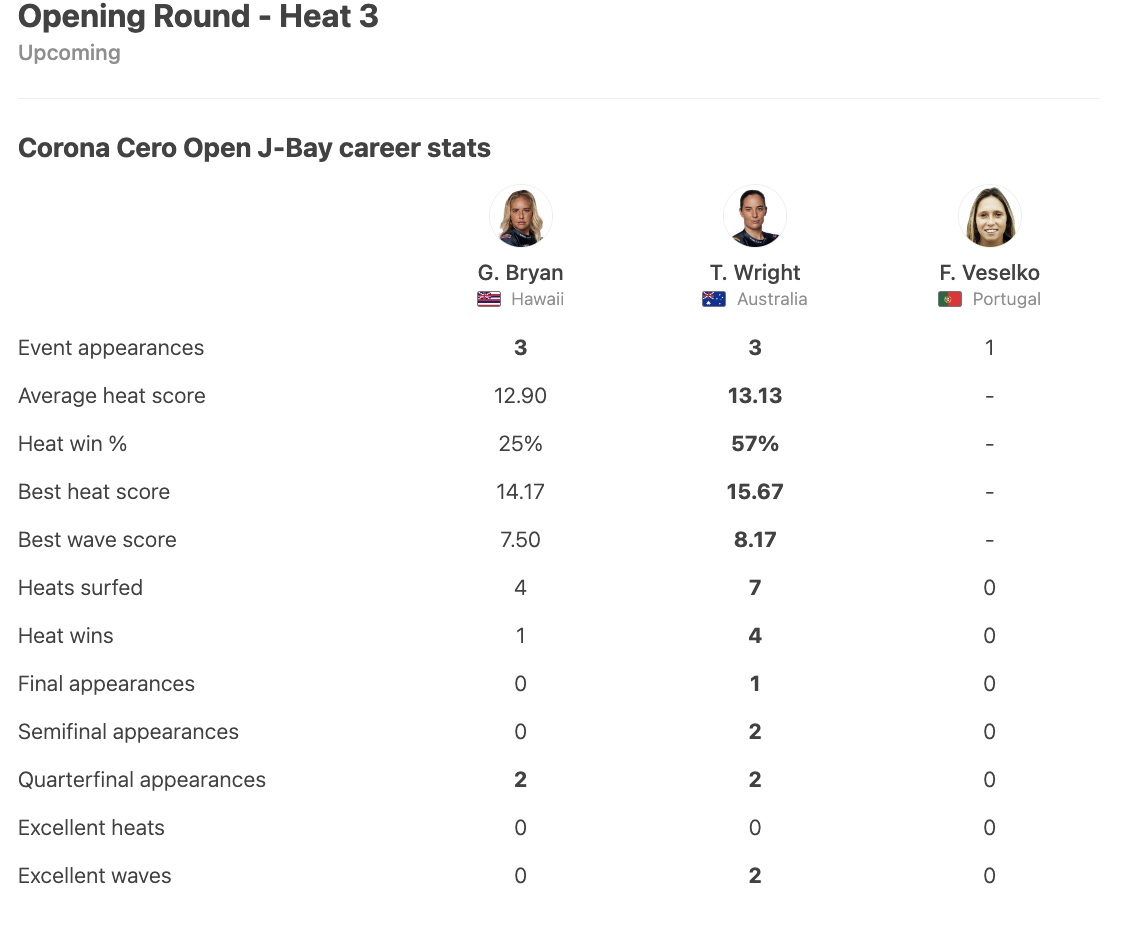Click the Australia country label
The image size is (1122, 934).
pos(772,299)
